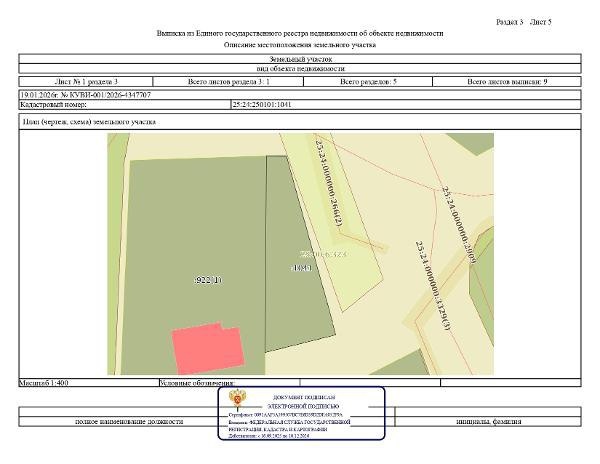Click map label '25:24:000000:2909'

459,225
